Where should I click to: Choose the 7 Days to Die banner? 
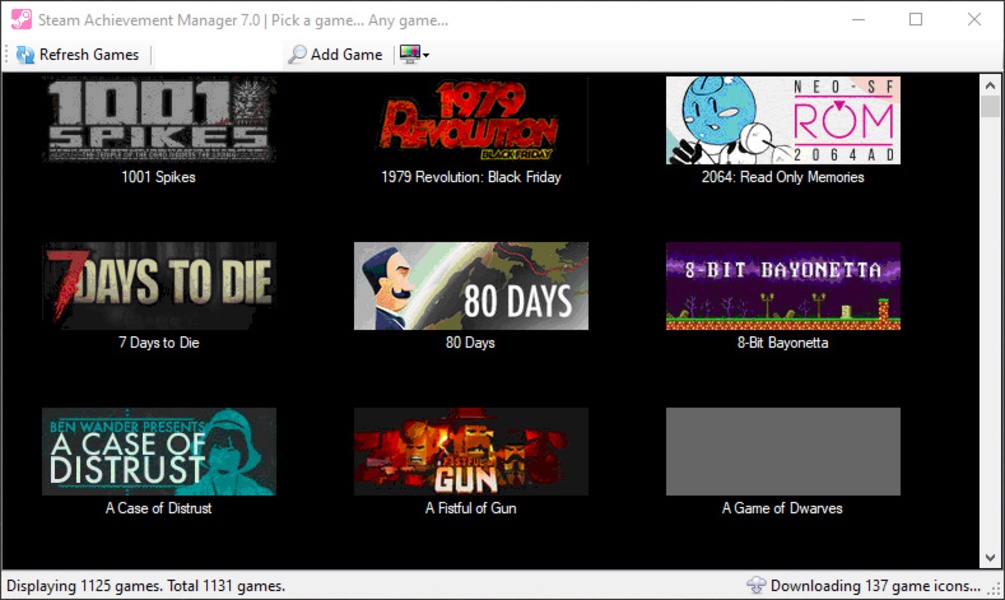click(159, 286)
